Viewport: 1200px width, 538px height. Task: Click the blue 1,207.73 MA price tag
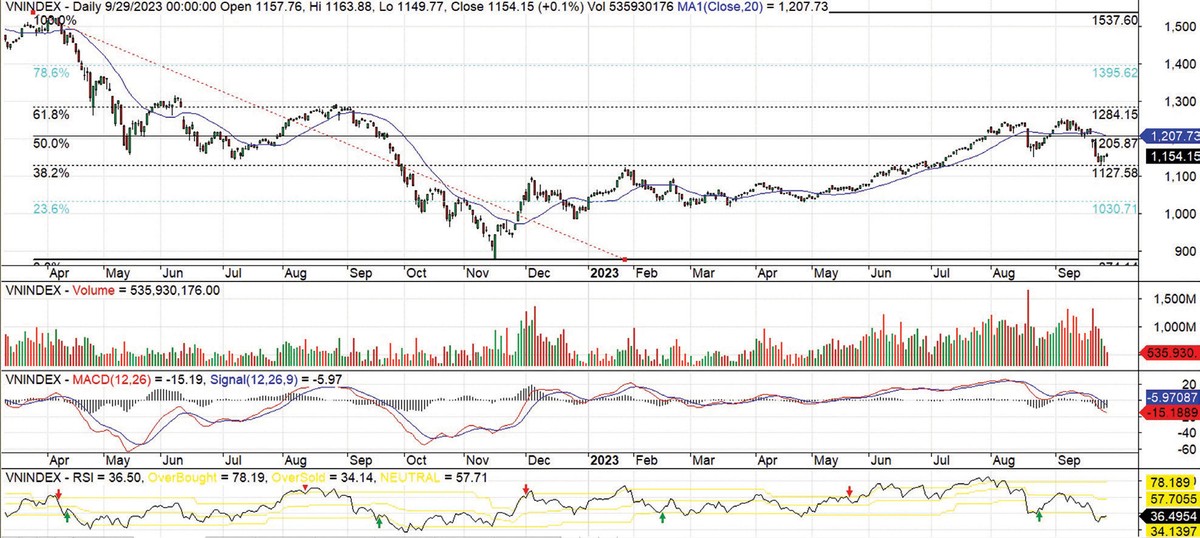pos(1170,132)
